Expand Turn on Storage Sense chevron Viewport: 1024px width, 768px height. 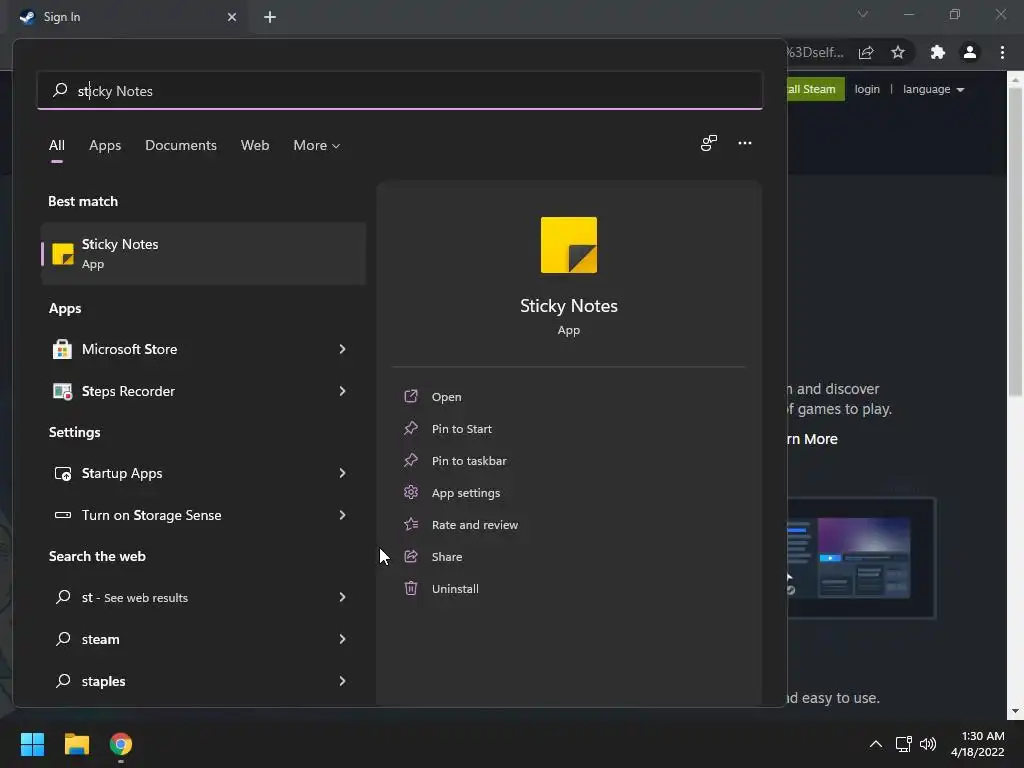[342, 515]
